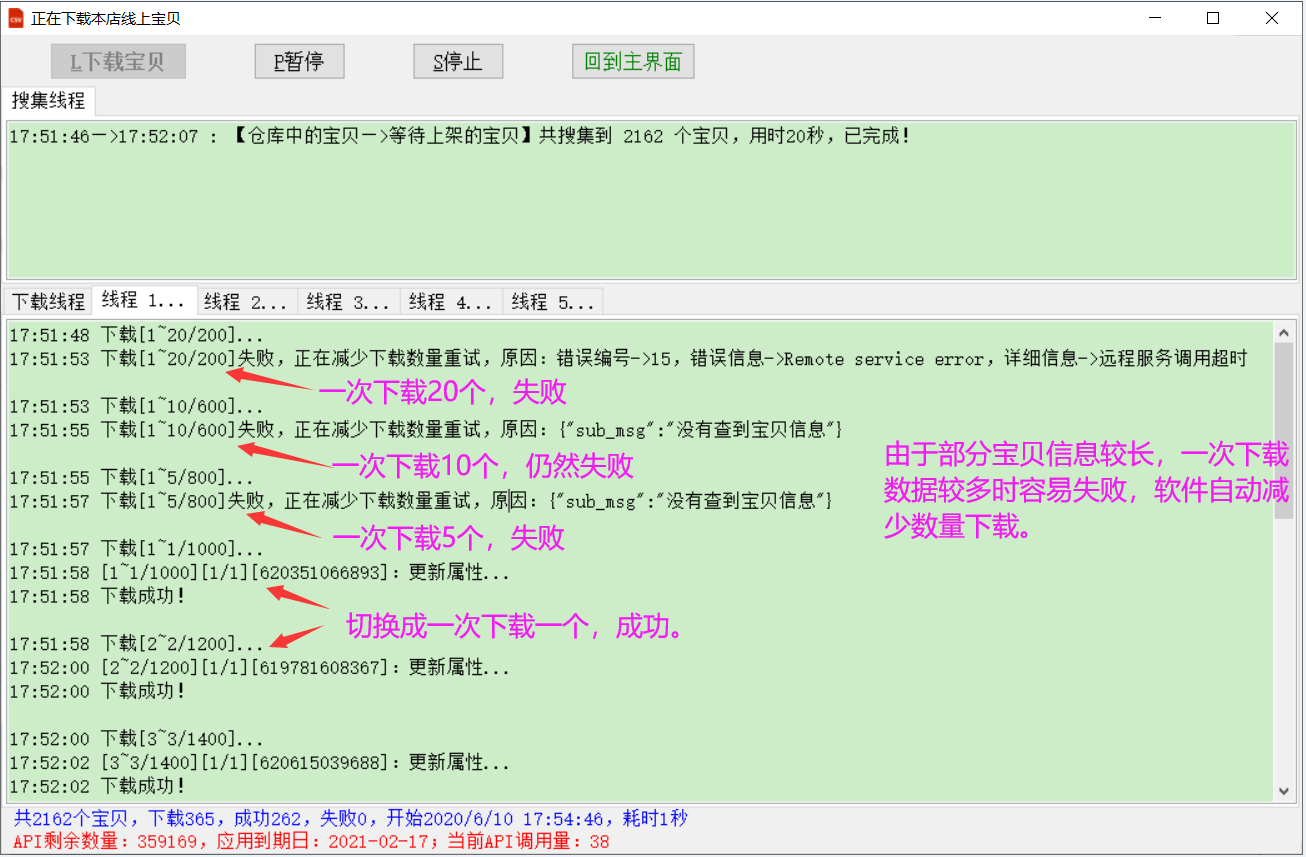Pause downloading with the P暂停 button
Image resolution: width=1306 pixels, height=857 pixels.
pos(299,62)
